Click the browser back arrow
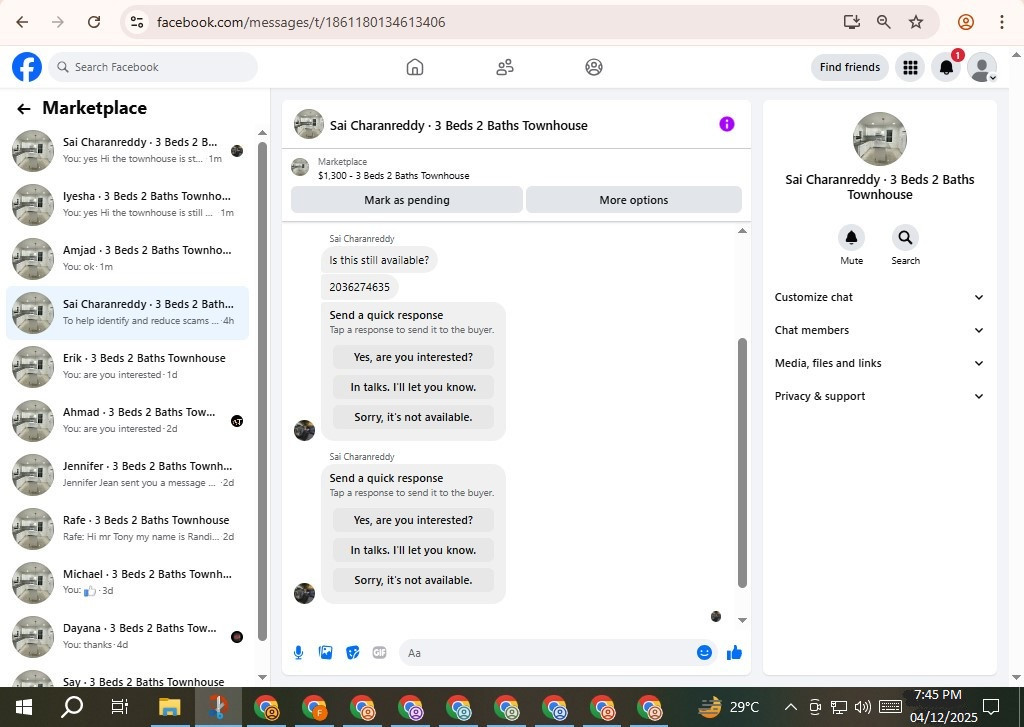 [22, 22]
